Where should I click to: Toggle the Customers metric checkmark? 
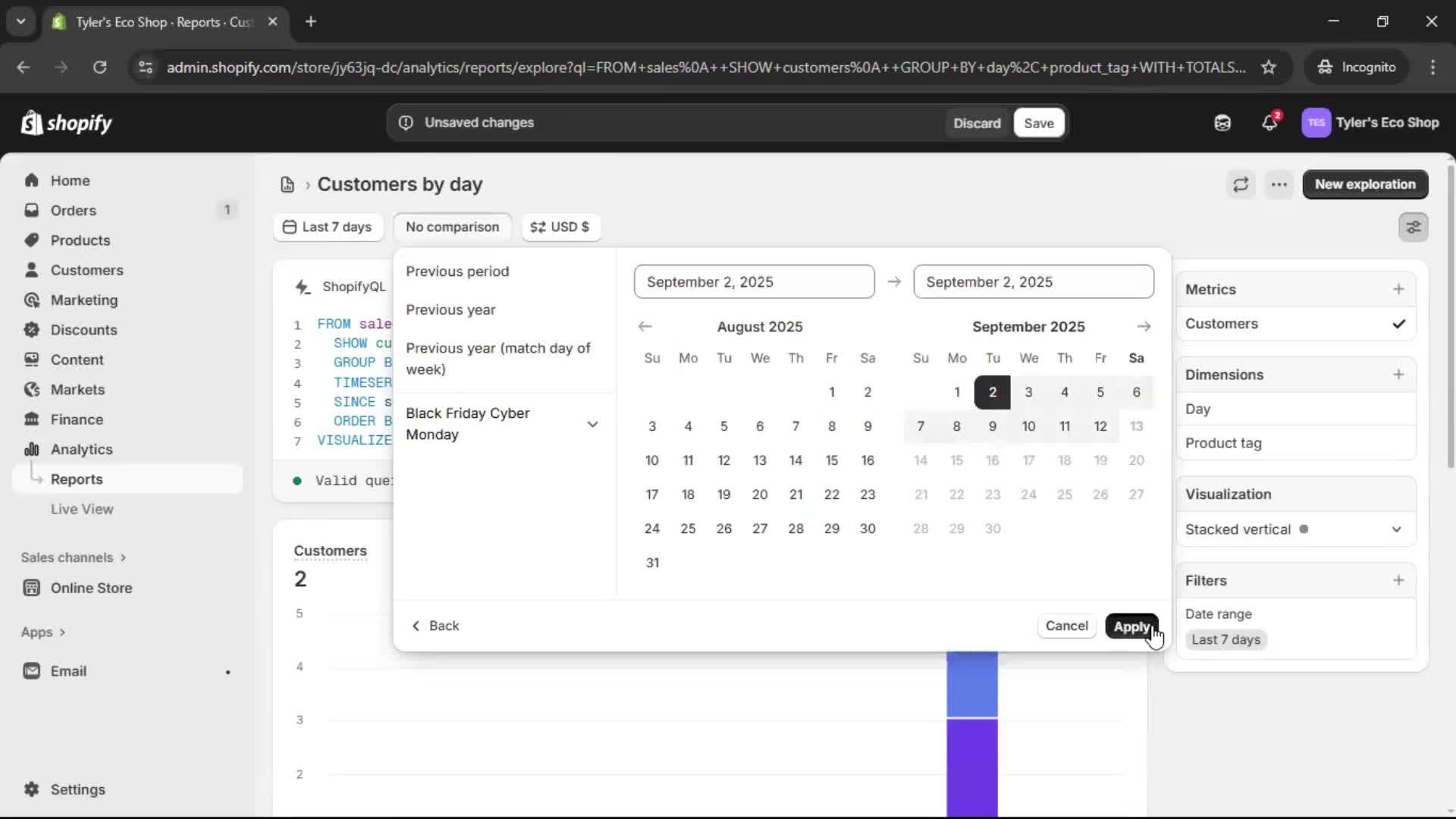click(x=1398, y=324)
